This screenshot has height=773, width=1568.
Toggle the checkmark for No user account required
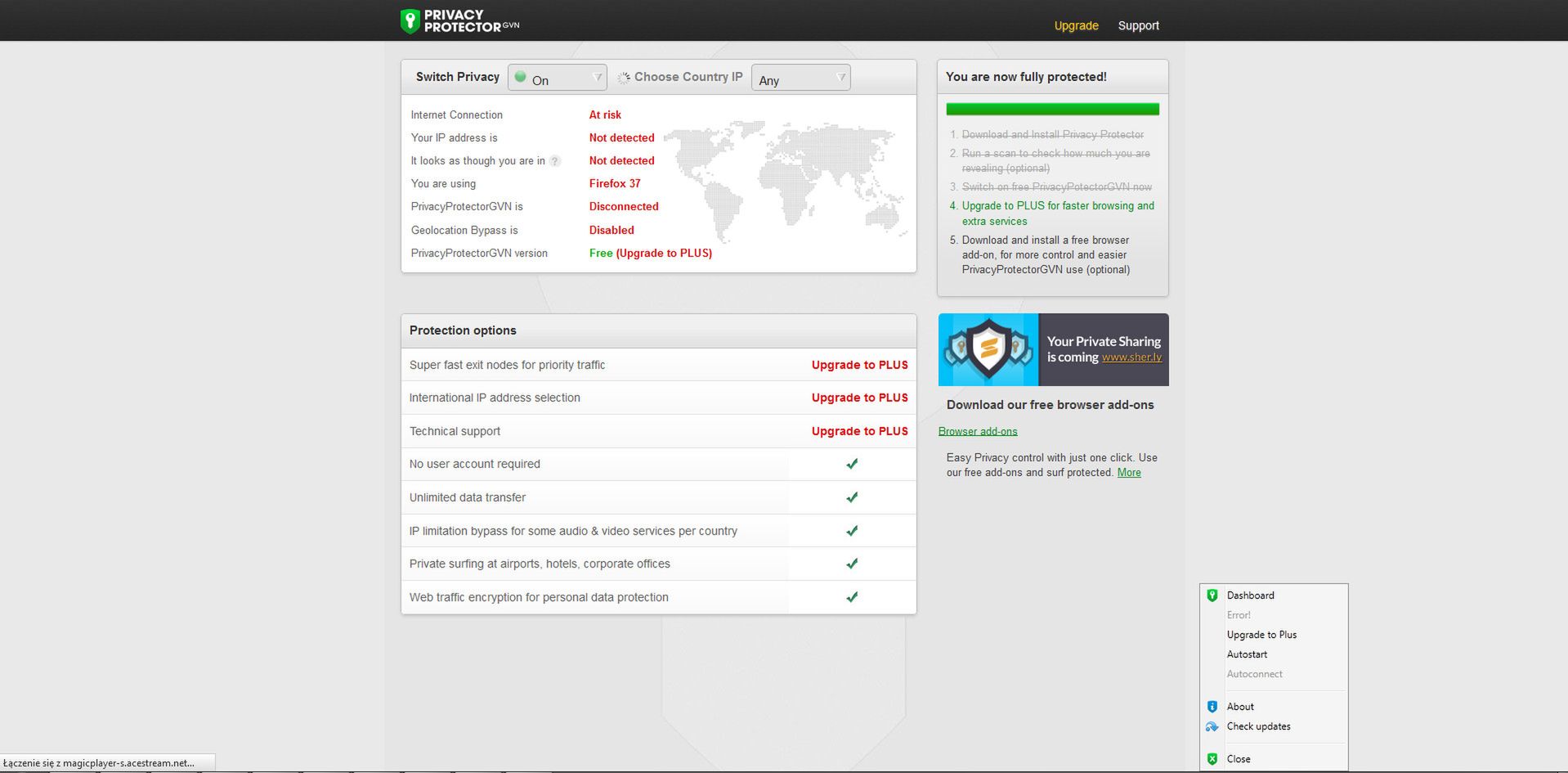click(x=852, y=464)
